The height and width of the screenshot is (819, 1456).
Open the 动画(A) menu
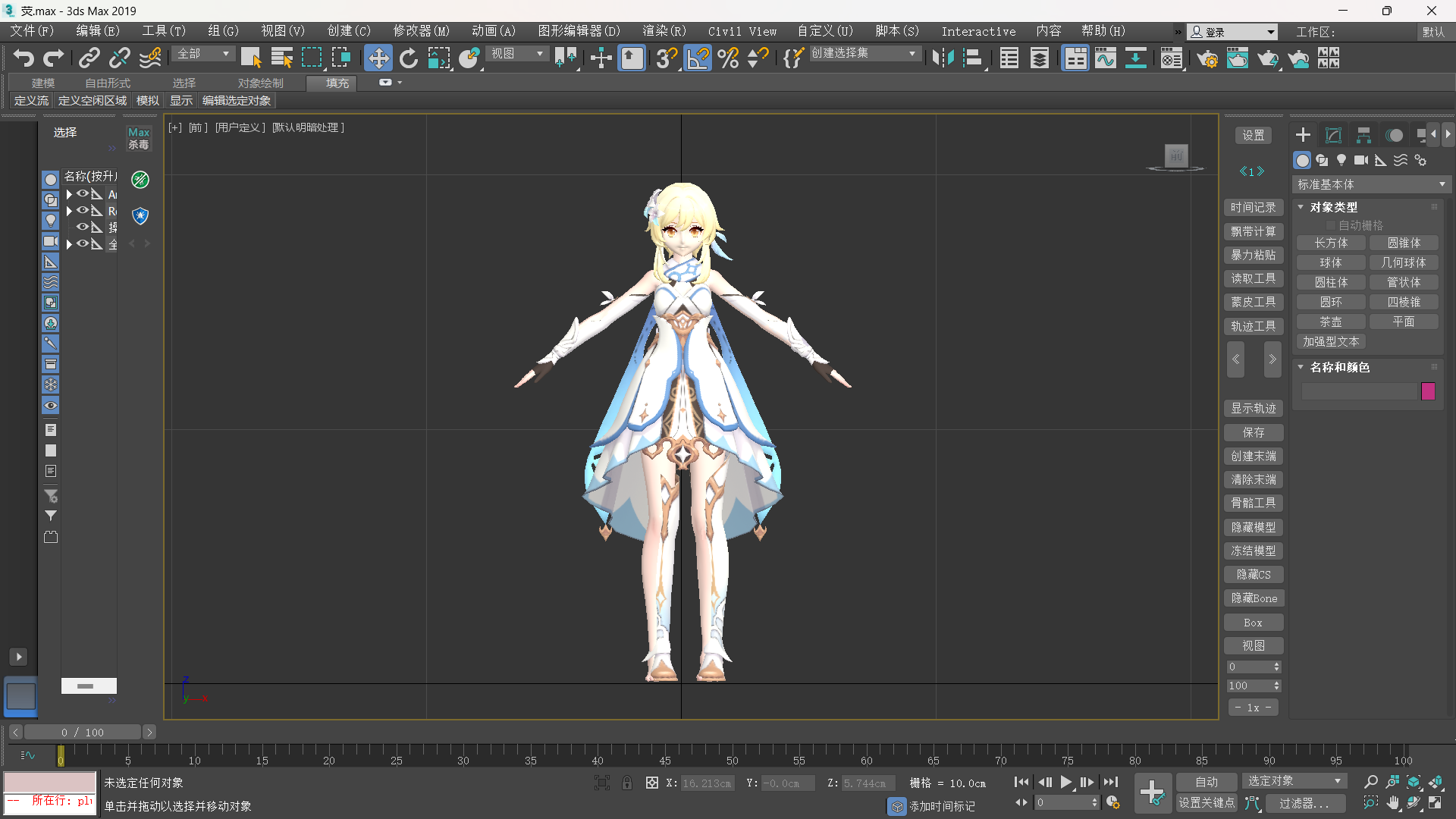pyautogui.click(x=494, y=31)
